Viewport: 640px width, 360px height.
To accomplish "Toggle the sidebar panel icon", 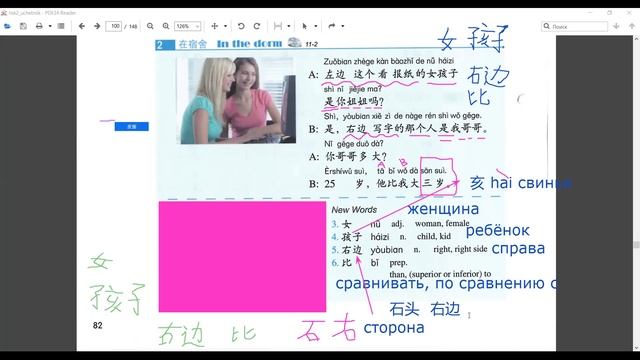I will click(x=61, y=26).
